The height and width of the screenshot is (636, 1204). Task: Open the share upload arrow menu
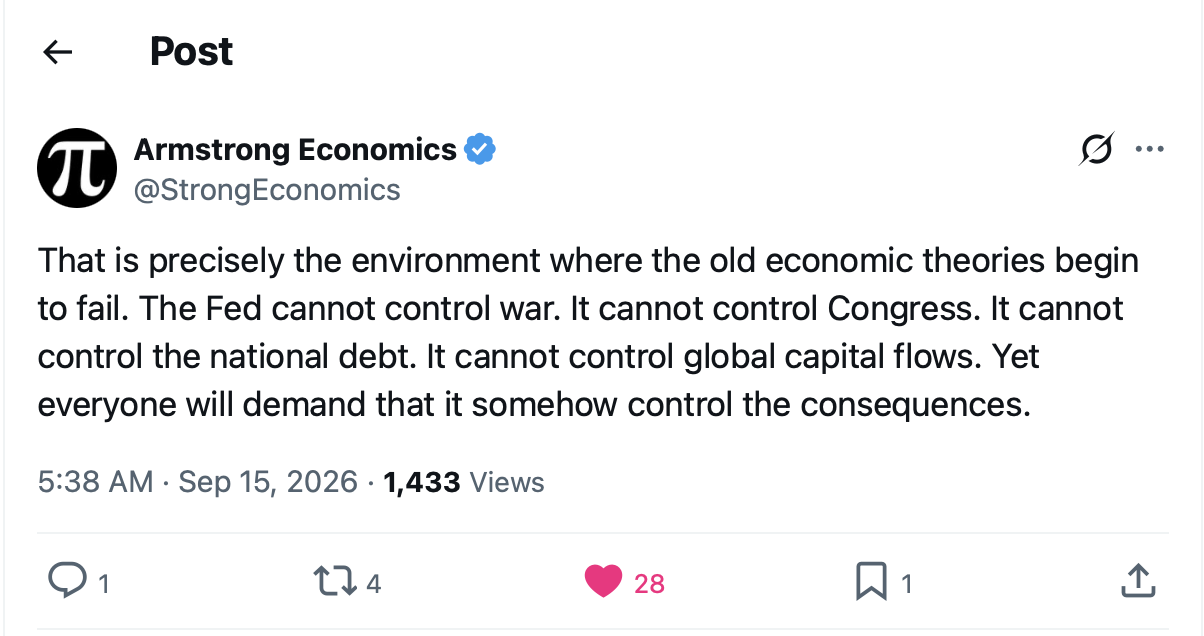coord(1139,580)
